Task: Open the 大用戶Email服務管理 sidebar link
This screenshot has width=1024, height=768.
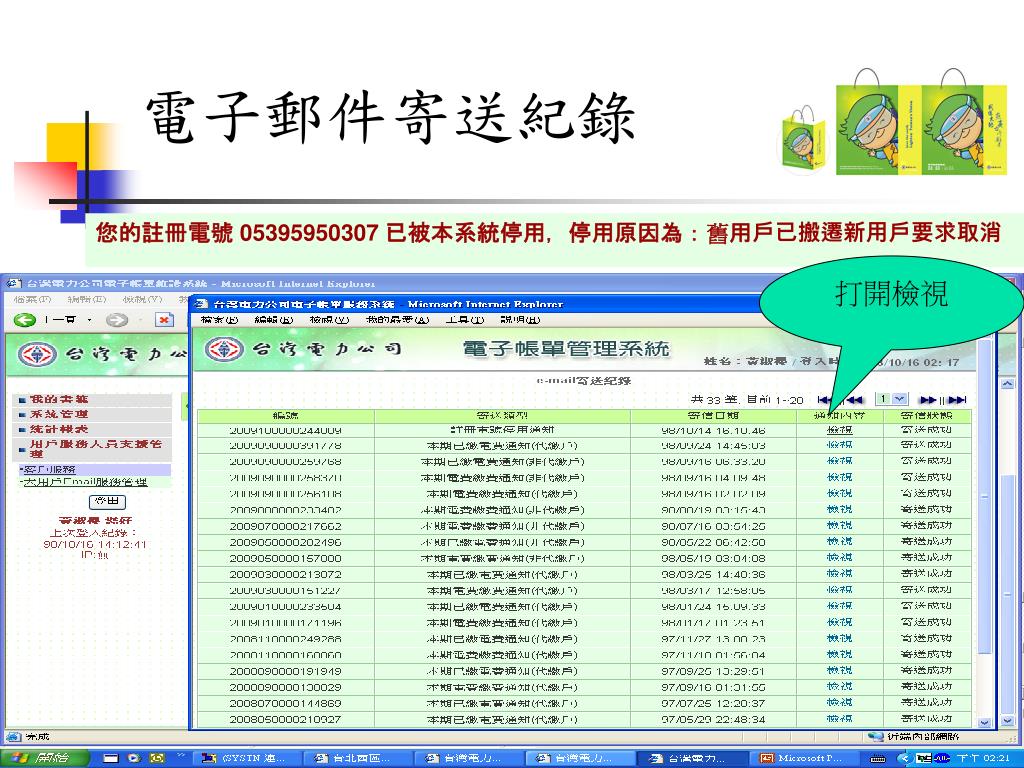Action: [86, 483]
